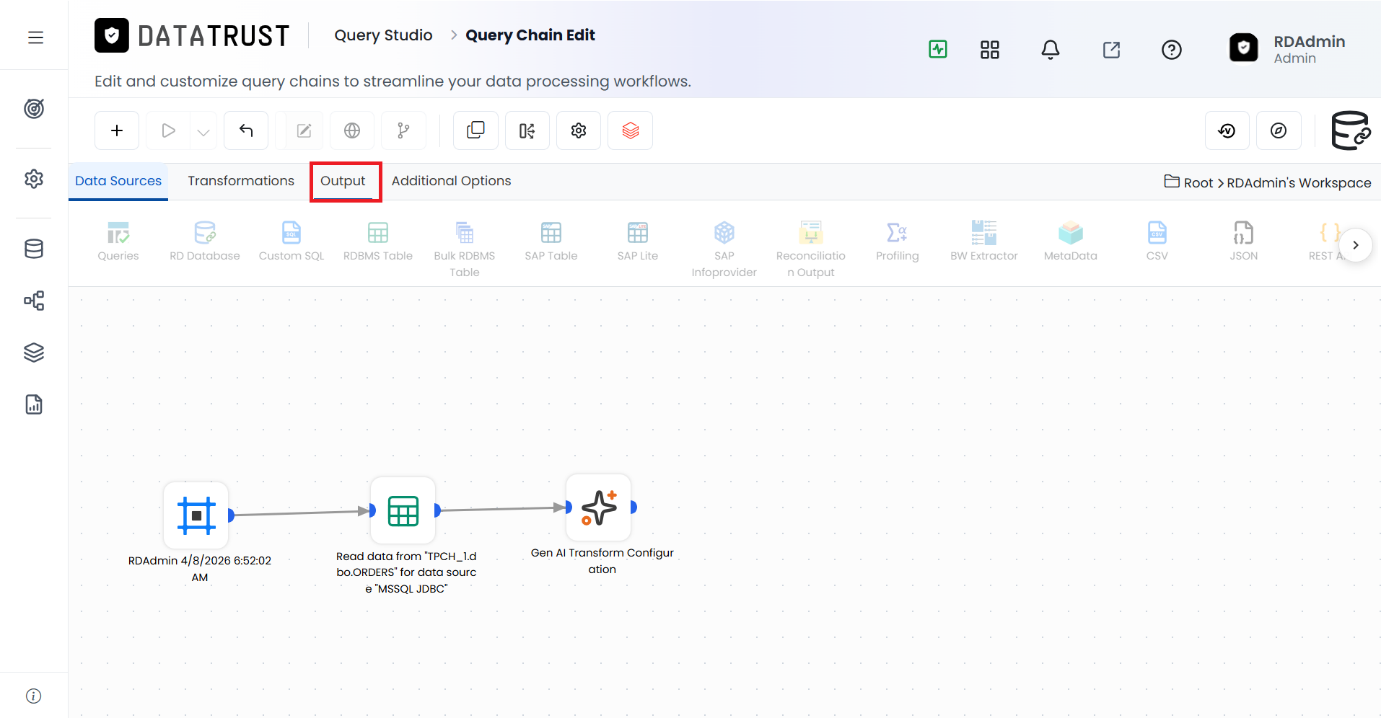
Task: Select the CSV data source
Action: 1157,242
